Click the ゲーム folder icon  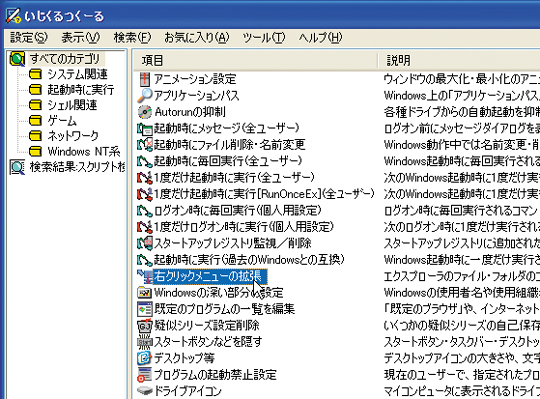click(x=35, y=120)
